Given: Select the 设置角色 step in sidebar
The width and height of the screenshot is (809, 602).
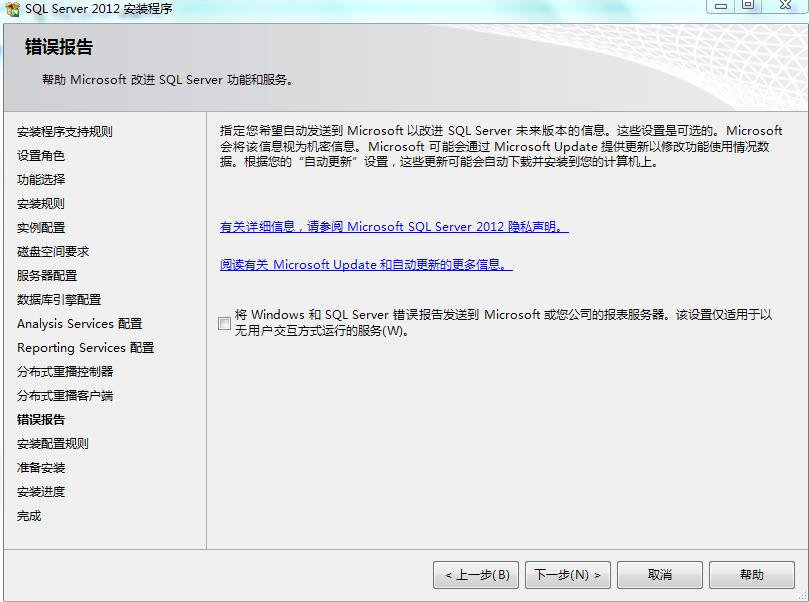Looking at the screenshot, I should (x=41, y=156).
